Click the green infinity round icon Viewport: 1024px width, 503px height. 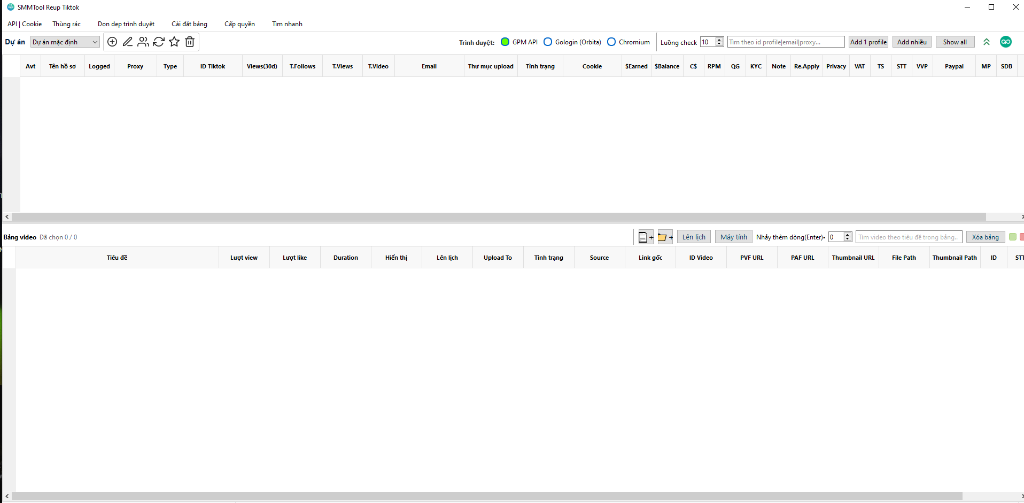(1006, 42)
